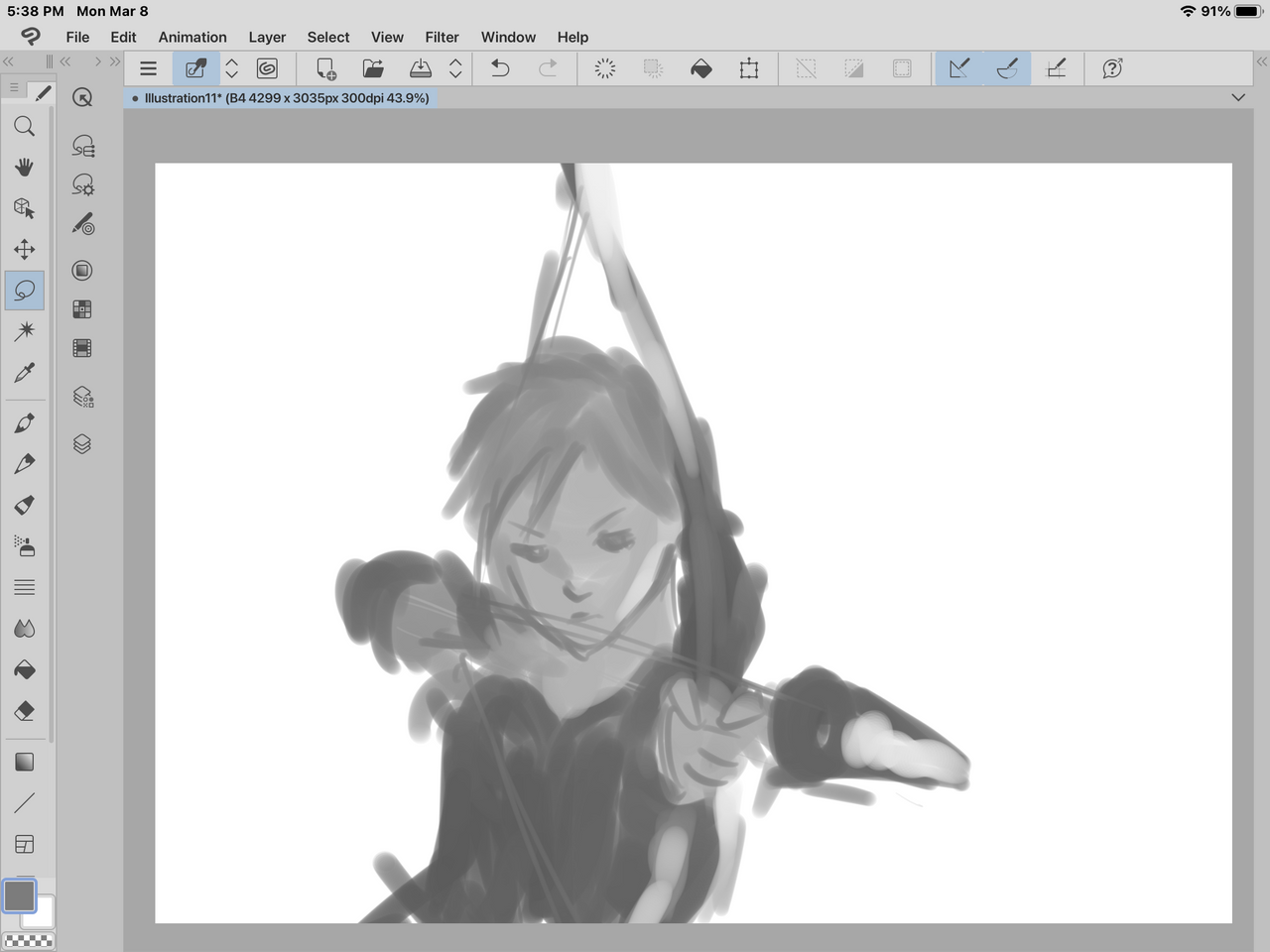Open the Quick Access palette icon

tap(82, 97)
